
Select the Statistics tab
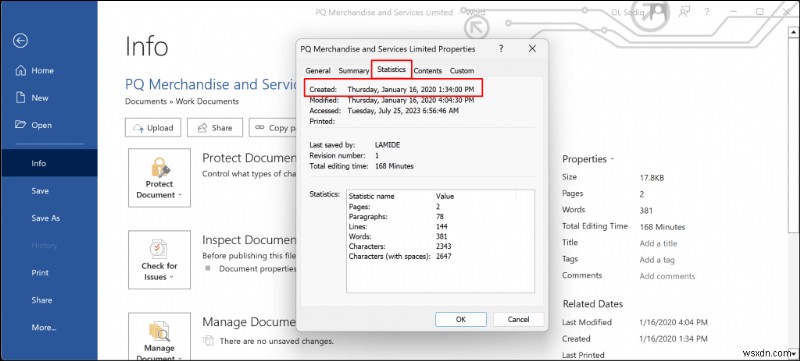(391, 69)
